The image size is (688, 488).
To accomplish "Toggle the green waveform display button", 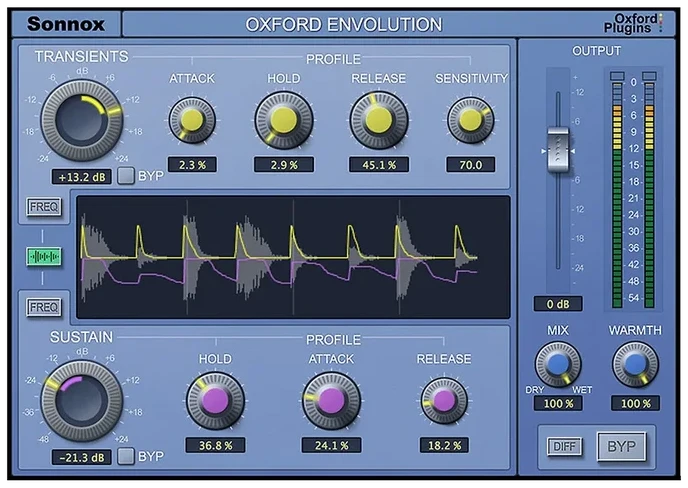I will [x=43, y=257].
